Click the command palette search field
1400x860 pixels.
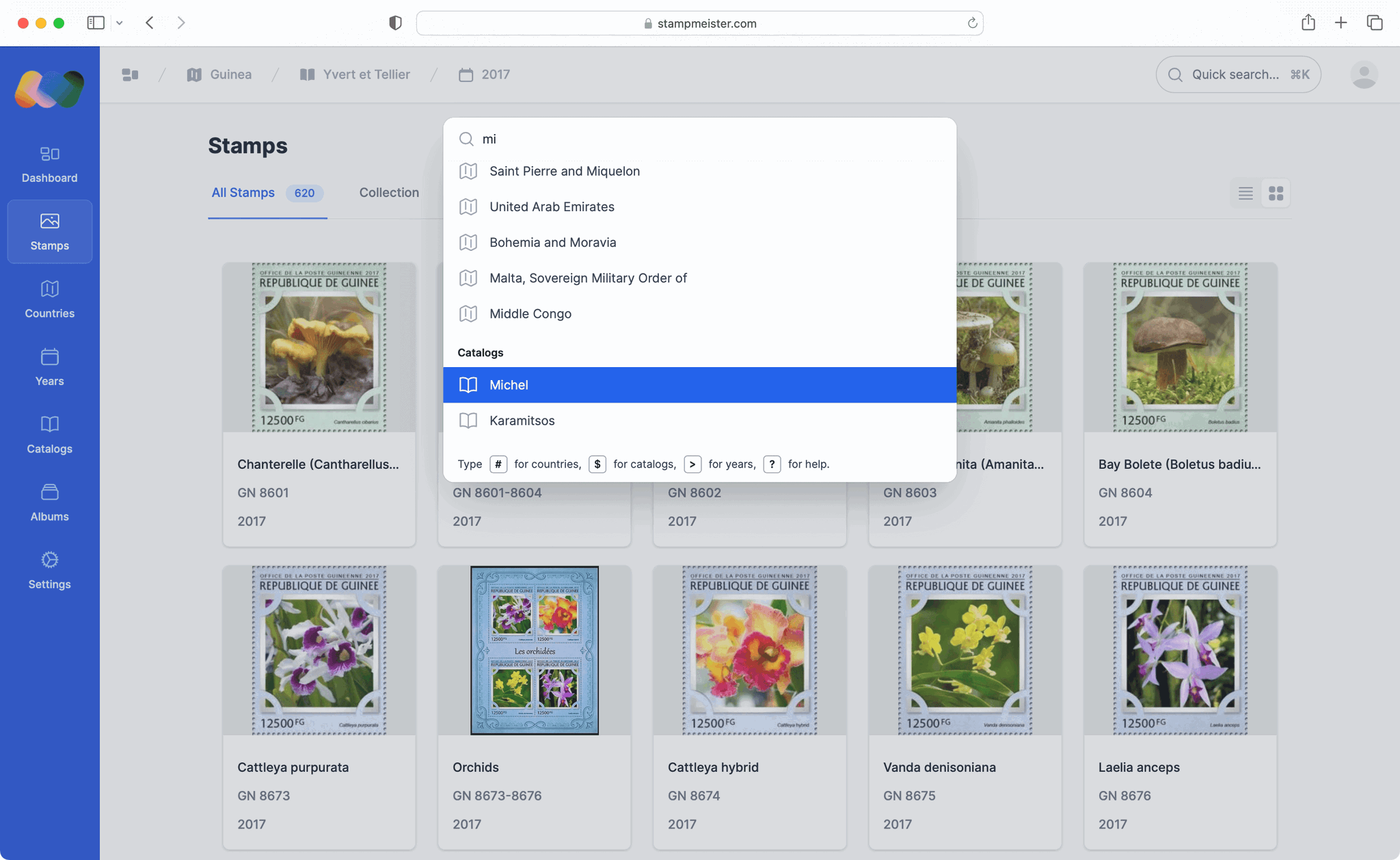(711, 139)
